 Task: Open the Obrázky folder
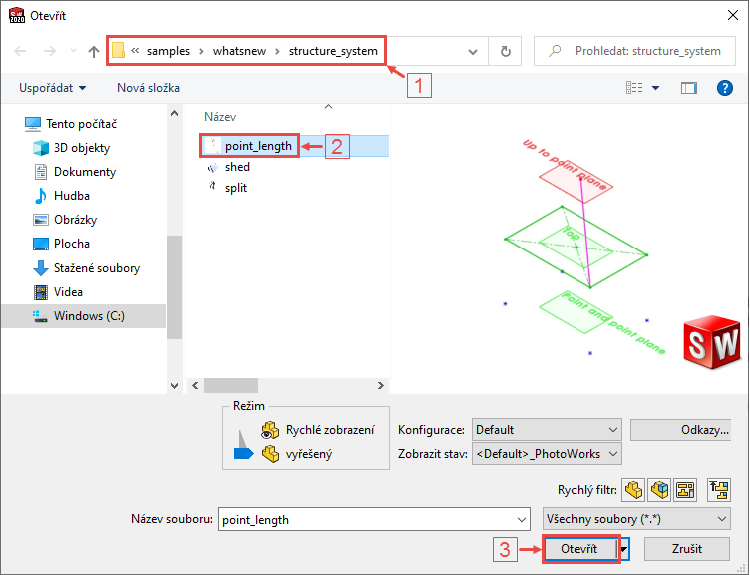click(65, 220)
